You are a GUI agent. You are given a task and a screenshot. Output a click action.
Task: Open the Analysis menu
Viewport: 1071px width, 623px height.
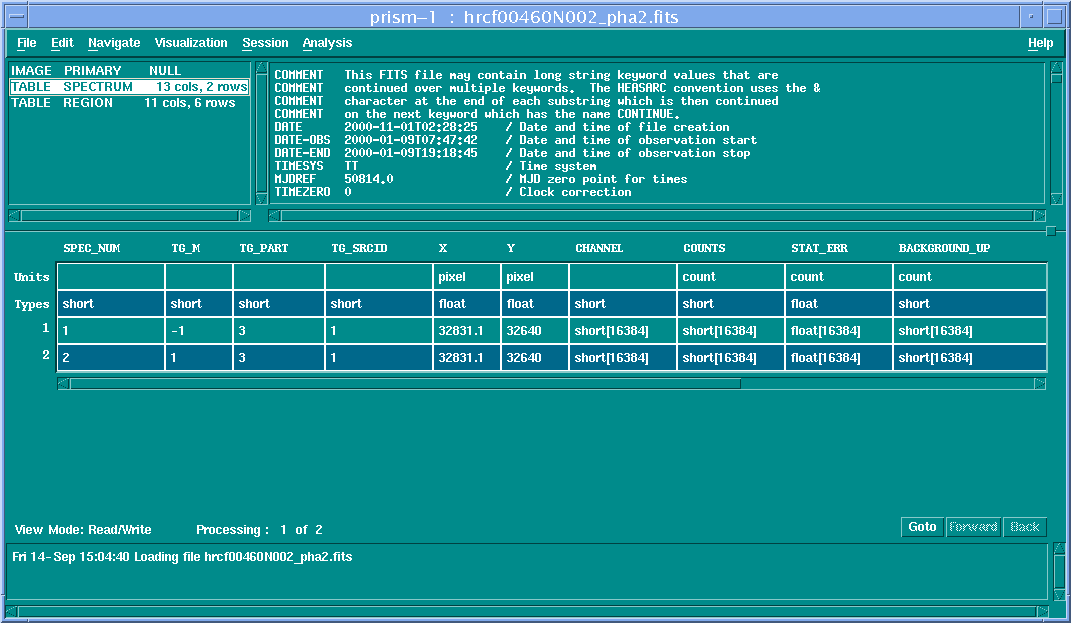328,43
